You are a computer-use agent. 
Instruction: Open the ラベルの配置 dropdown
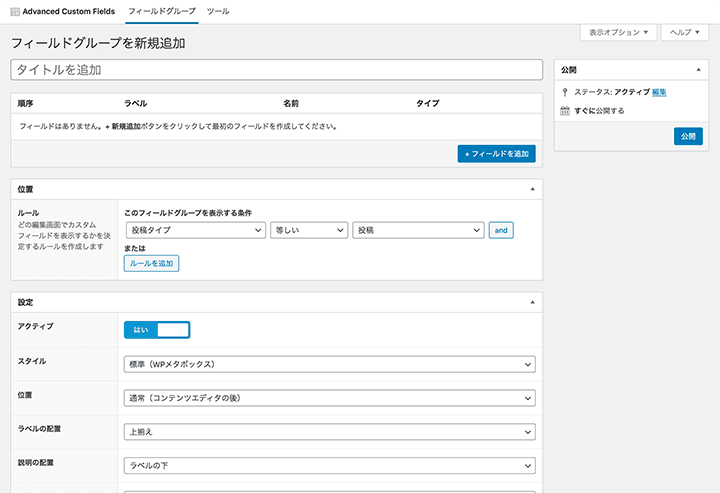pyautogui.click(x=330, y=431)
